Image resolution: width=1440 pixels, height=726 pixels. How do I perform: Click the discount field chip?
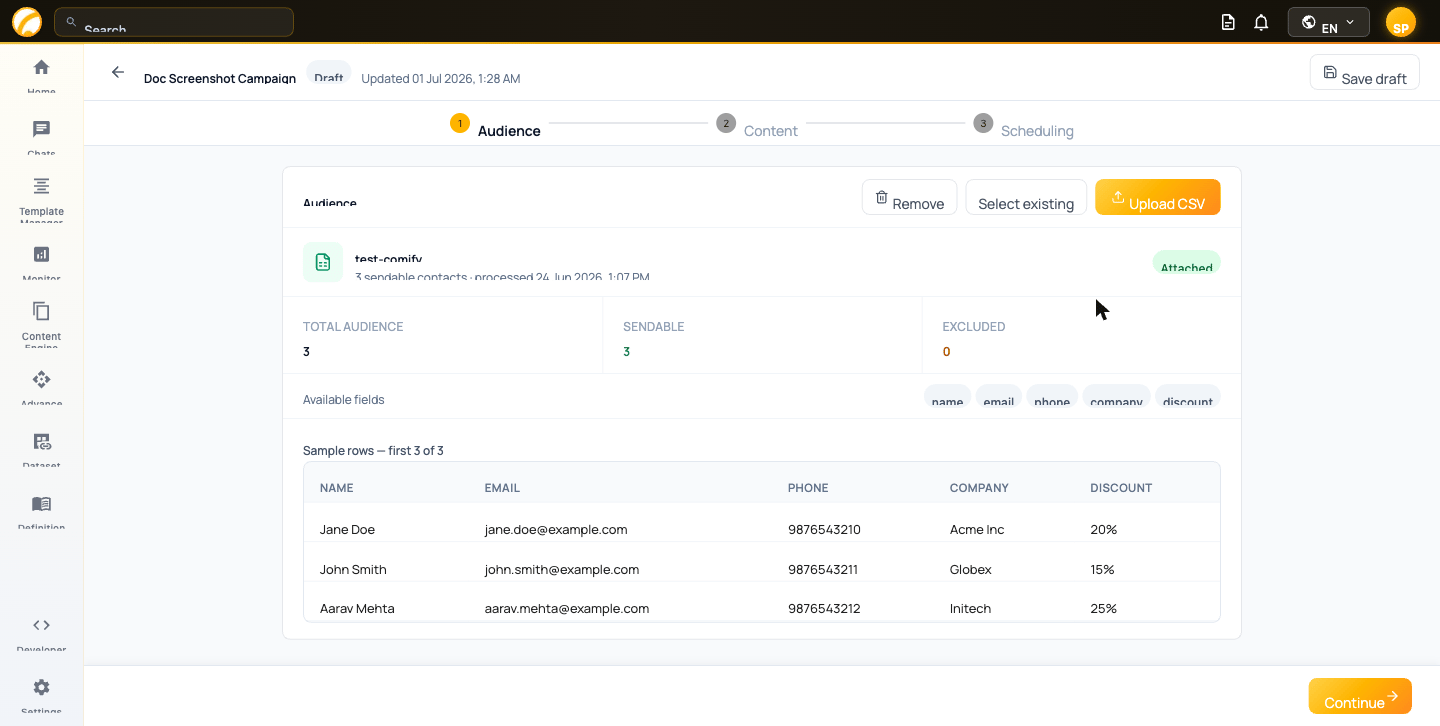tap(1188, 398)
